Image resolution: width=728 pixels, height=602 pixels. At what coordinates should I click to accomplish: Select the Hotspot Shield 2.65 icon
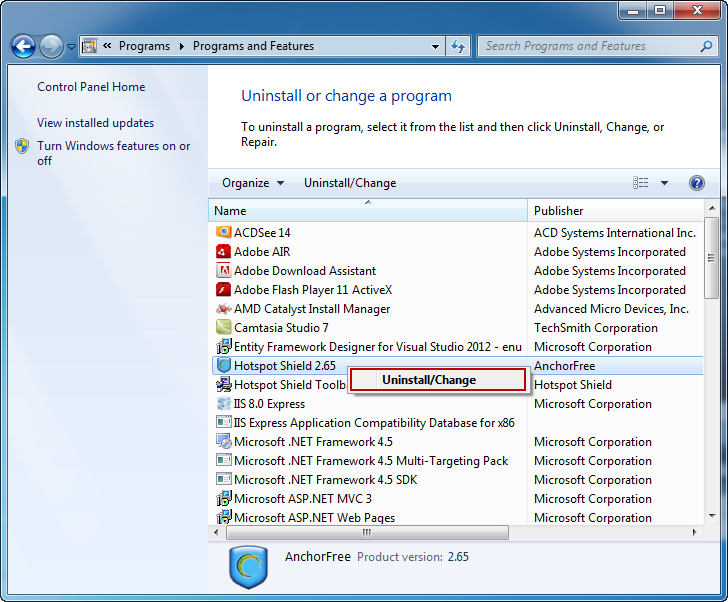(x=223, y=365)
